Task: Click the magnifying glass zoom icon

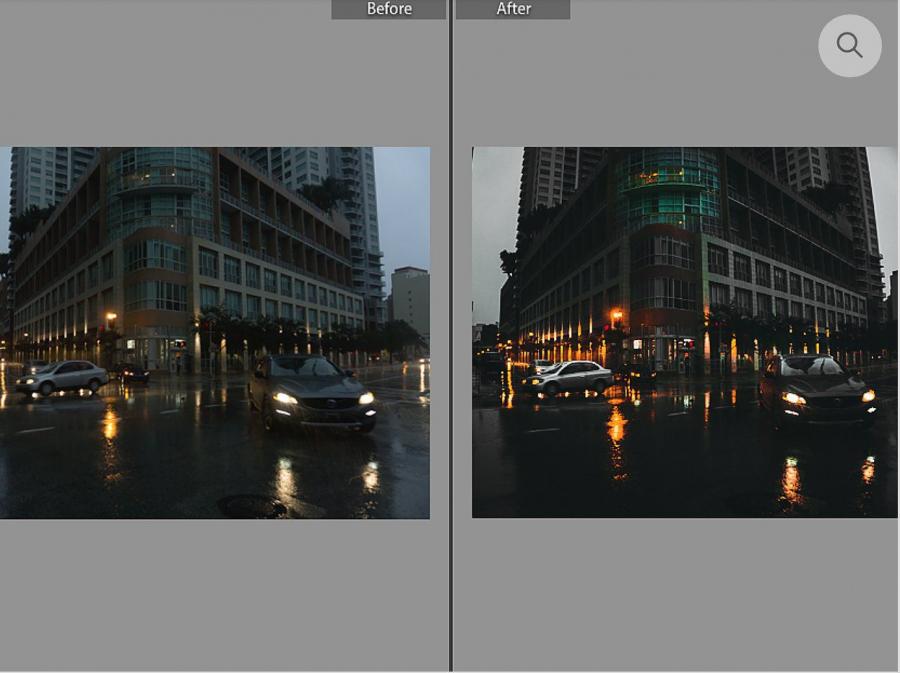Action: pos(849,45)
